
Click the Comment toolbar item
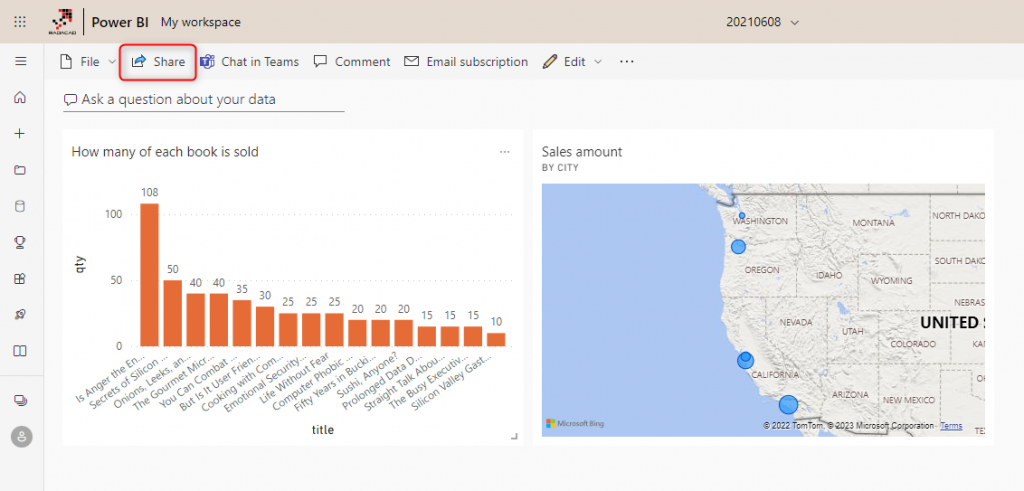352,62
